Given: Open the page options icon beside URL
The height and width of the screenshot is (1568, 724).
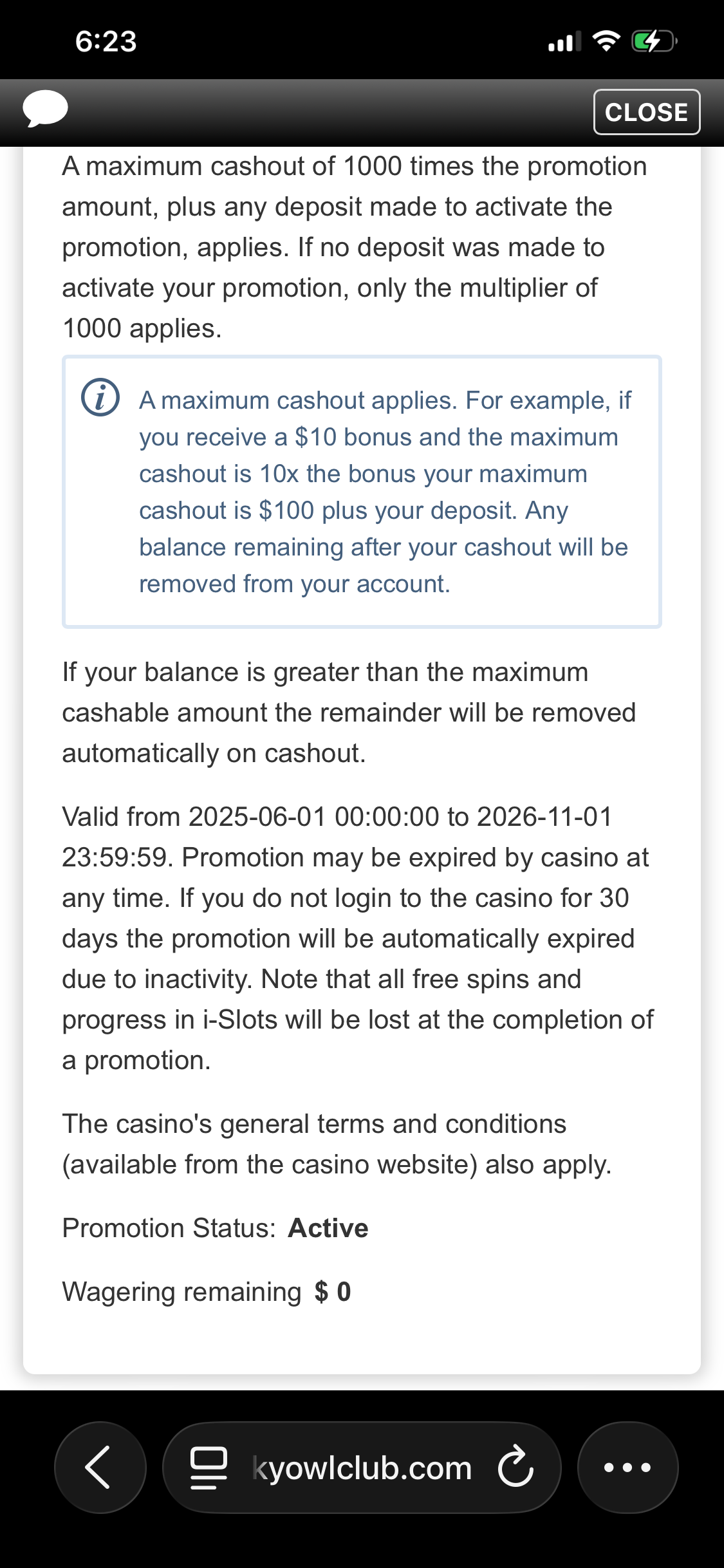Looking at the screenshot, I should click(209, 1468).
